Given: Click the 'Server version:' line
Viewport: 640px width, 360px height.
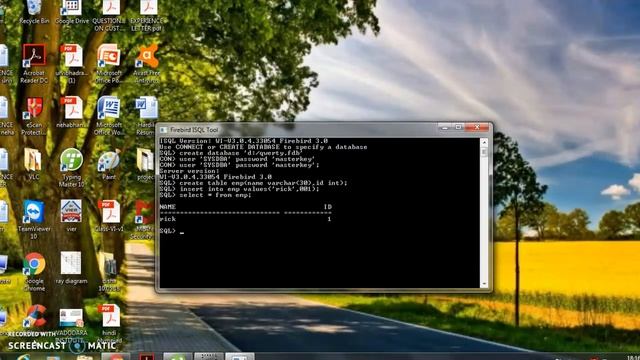Looking at the screenshot, I should (189, 171).
